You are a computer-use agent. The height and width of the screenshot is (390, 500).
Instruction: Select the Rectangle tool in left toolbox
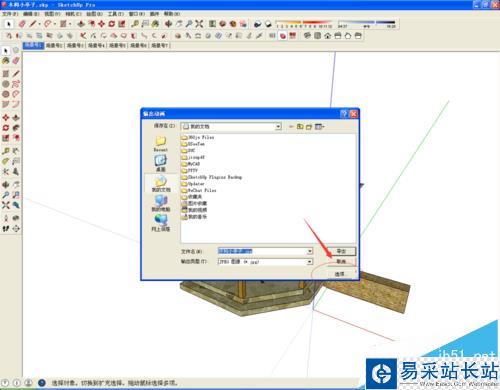point(6,74)
